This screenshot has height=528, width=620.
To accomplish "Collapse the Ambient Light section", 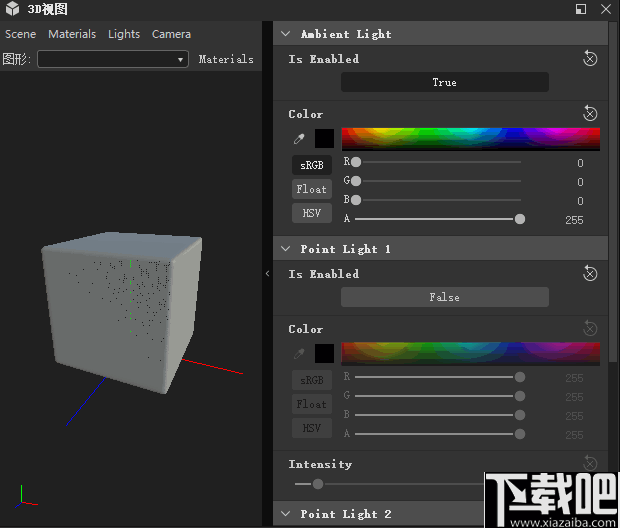I will coord(285,34).
